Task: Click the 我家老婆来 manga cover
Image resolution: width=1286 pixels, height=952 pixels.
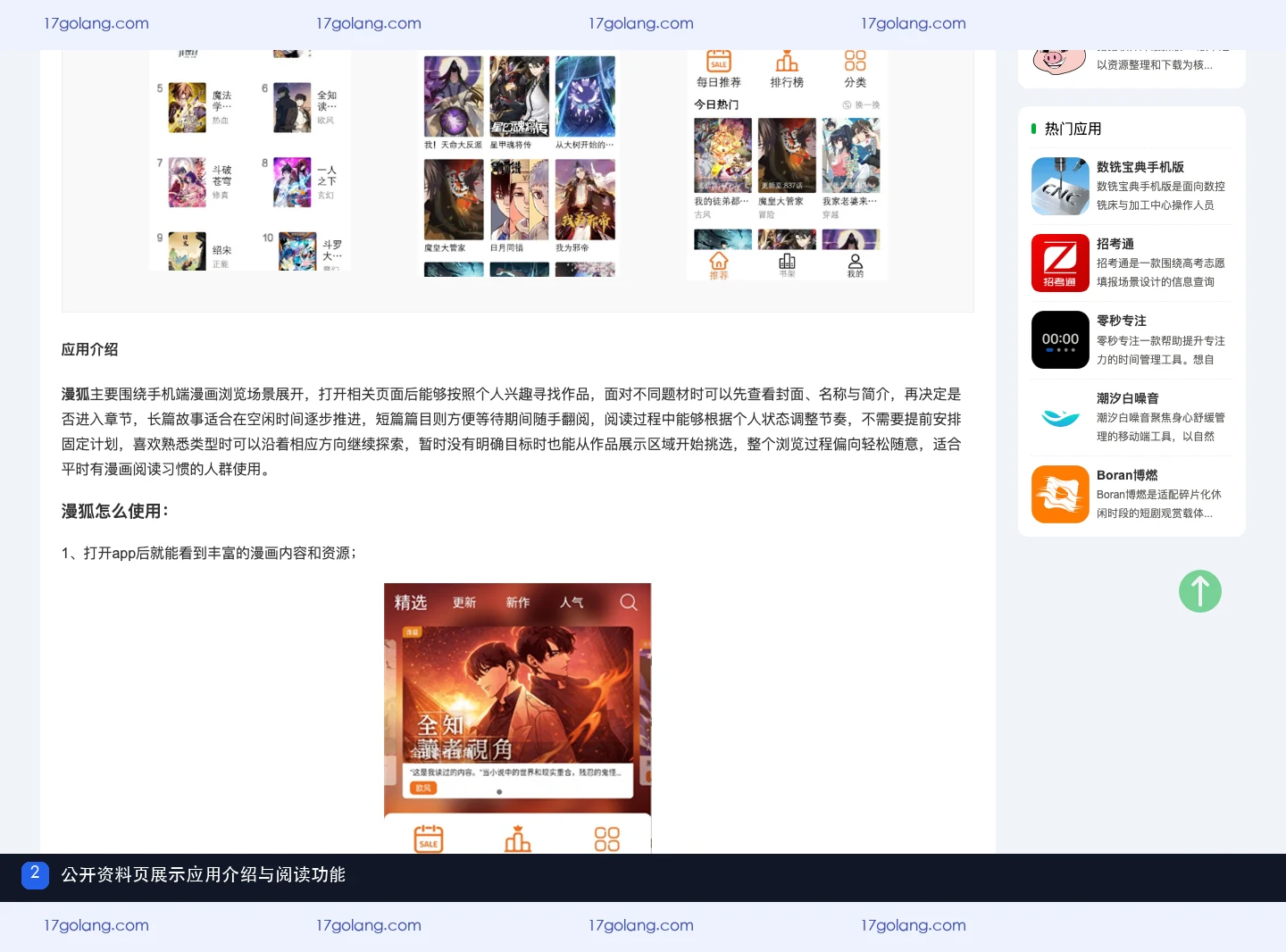Action: pos(851,155)
